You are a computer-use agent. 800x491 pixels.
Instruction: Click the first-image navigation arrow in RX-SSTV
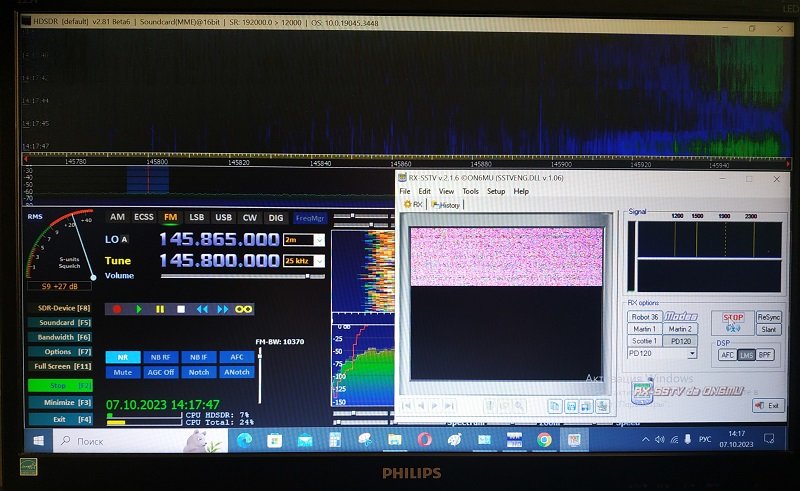407,406
